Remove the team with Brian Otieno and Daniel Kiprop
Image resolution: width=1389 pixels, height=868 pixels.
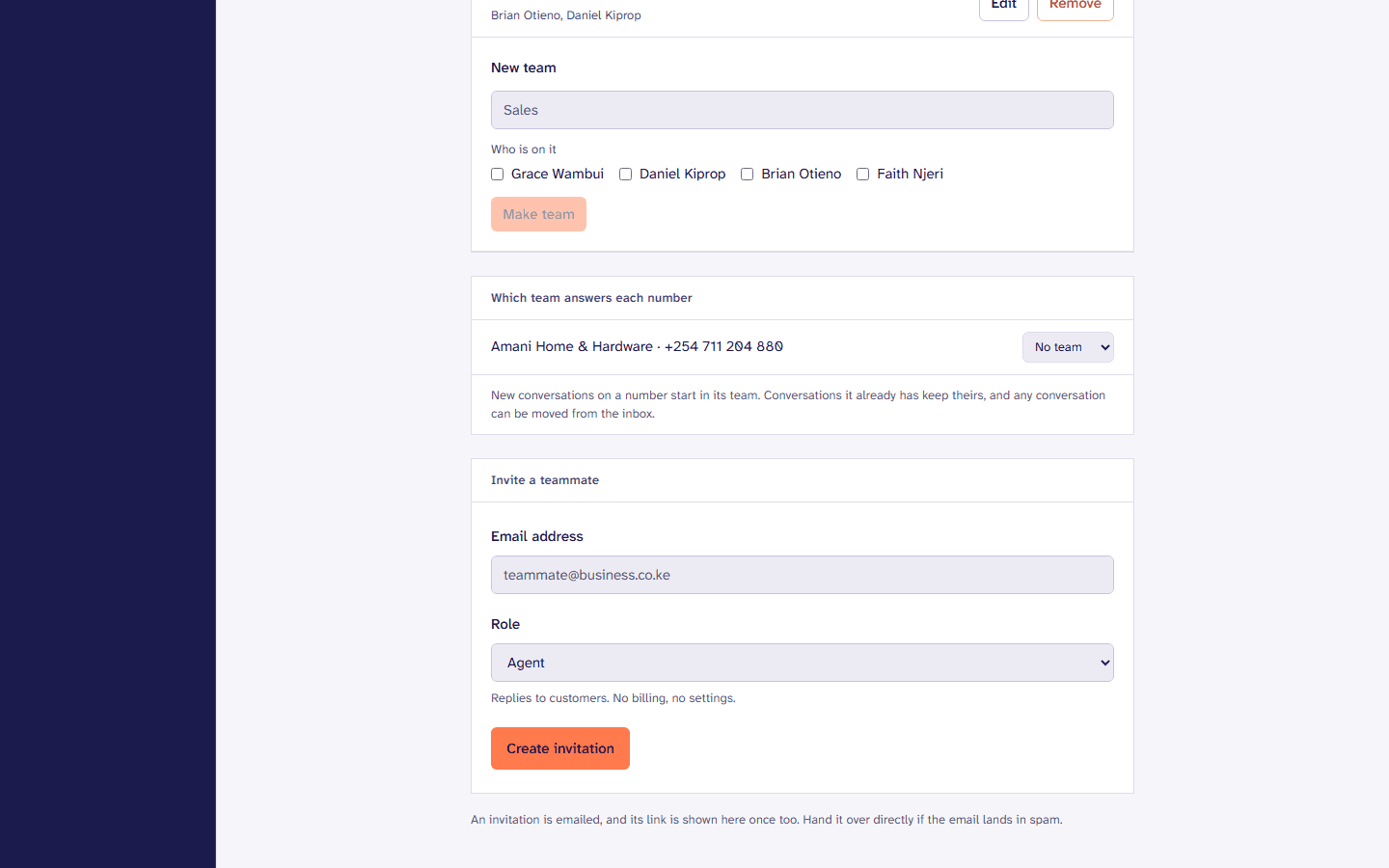pos(1076,6)
